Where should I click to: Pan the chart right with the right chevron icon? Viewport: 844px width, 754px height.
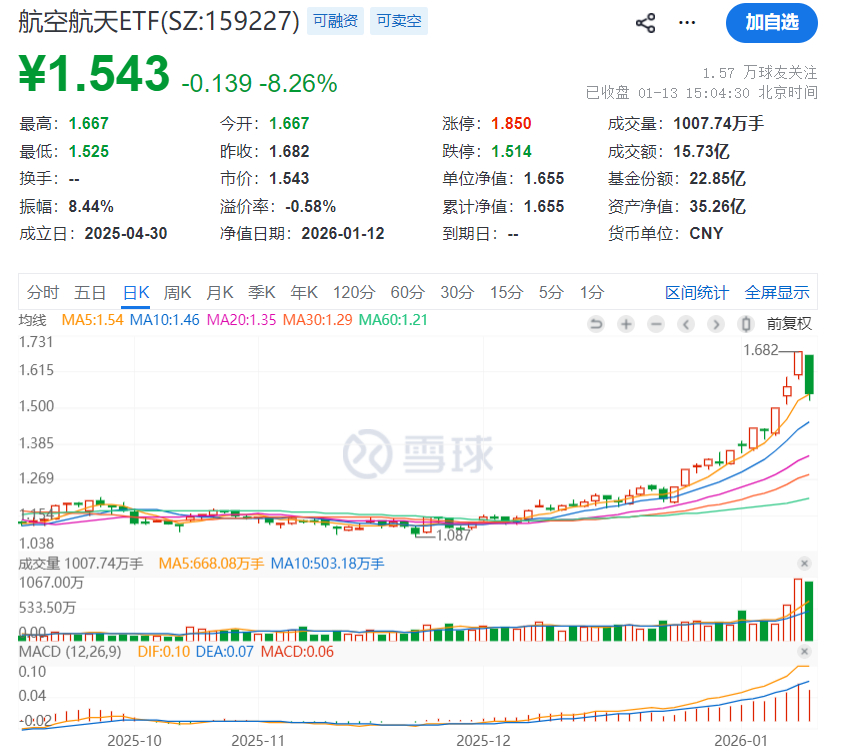tap(716, 324)
